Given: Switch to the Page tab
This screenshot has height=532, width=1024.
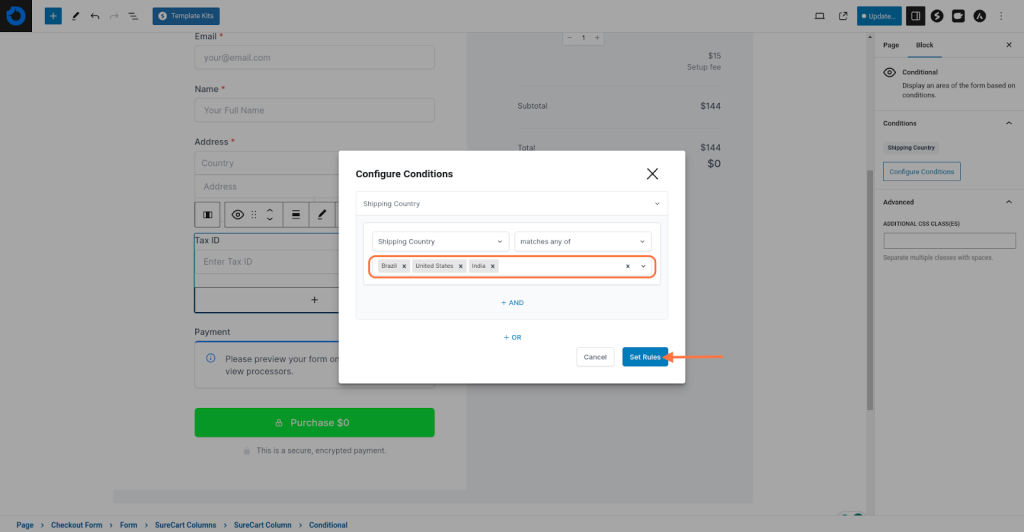Looking at the screenshot, I should point(890,45).
